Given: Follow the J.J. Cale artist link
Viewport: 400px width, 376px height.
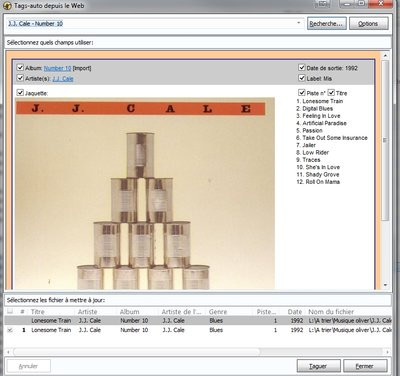Looking at the screenshot, I should (x=63, y=79).
